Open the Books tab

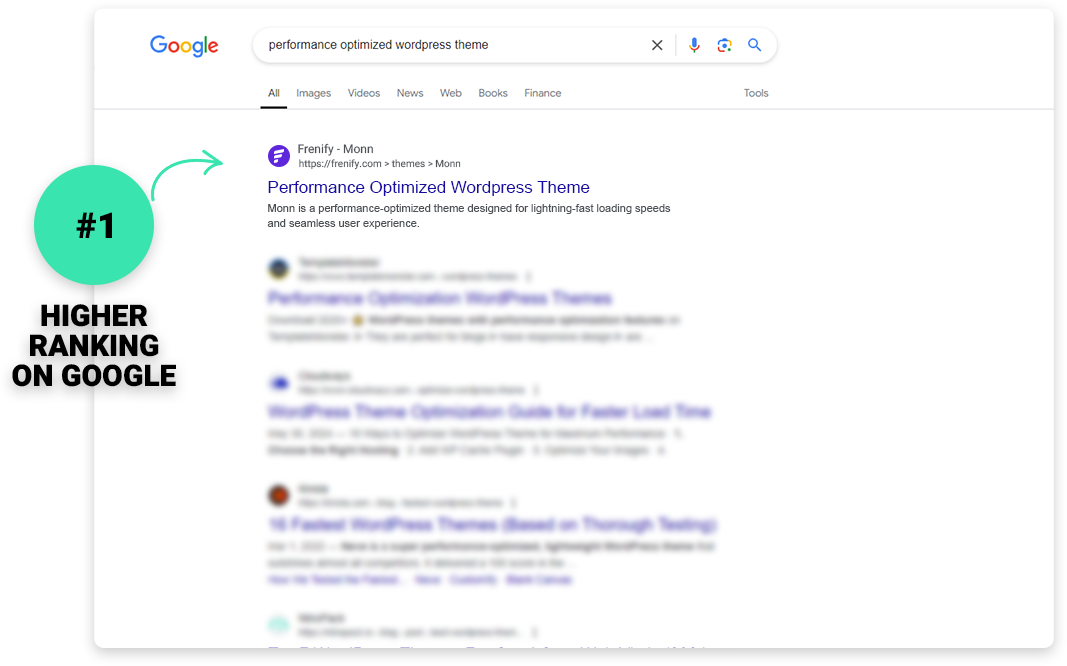pos(493,93)
